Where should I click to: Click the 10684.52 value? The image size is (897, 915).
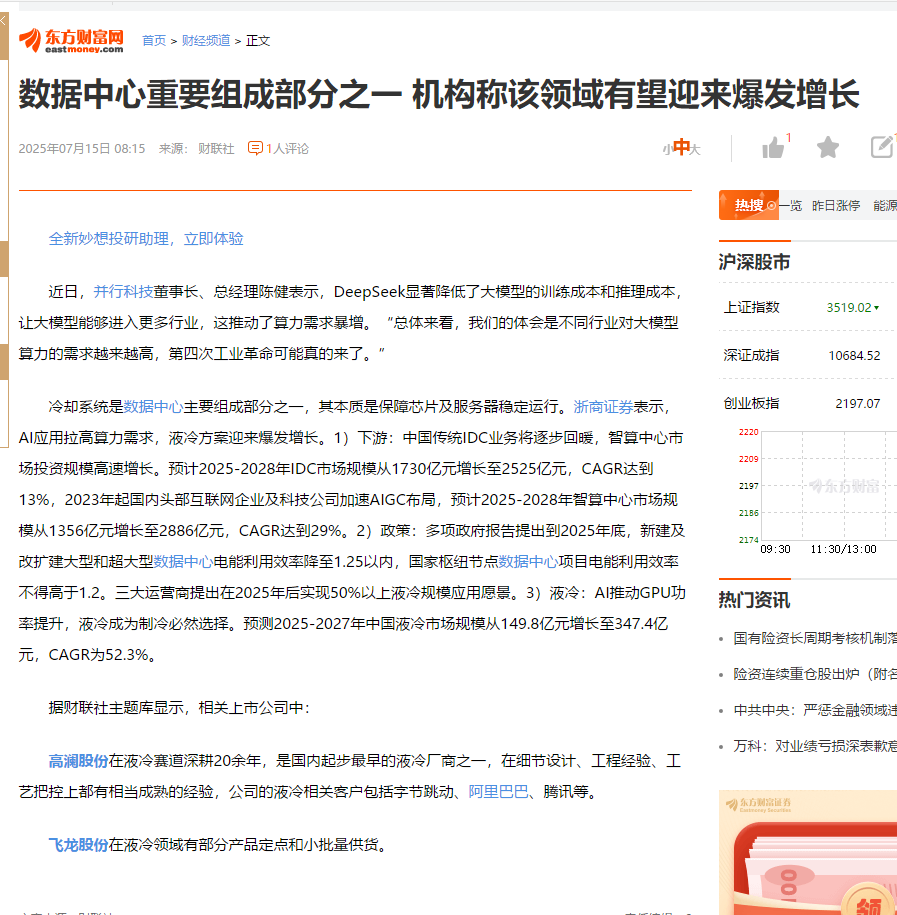click(854, 355)
